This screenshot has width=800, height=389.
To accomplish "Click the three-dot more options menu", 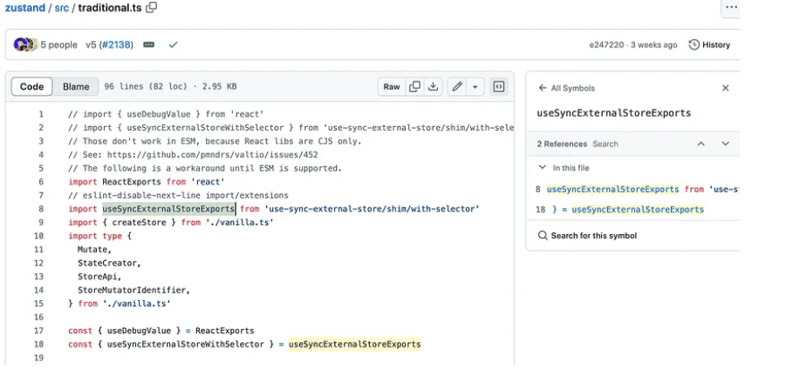I will [x=731, y=7].
